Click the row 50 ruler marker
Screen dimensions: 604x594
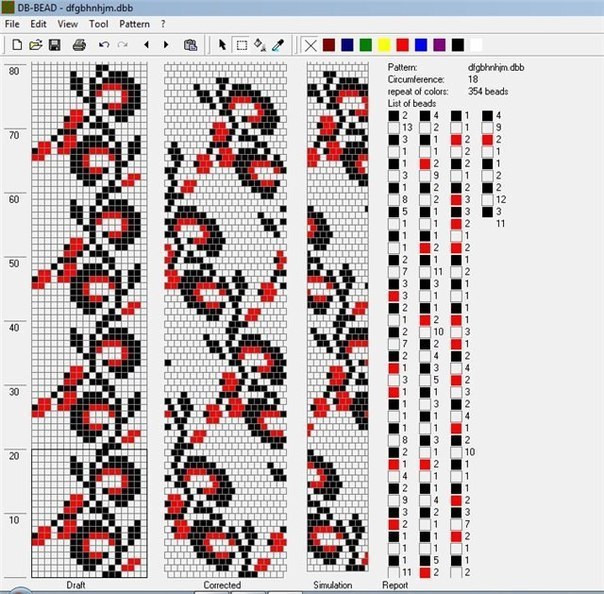click(14, 263)
